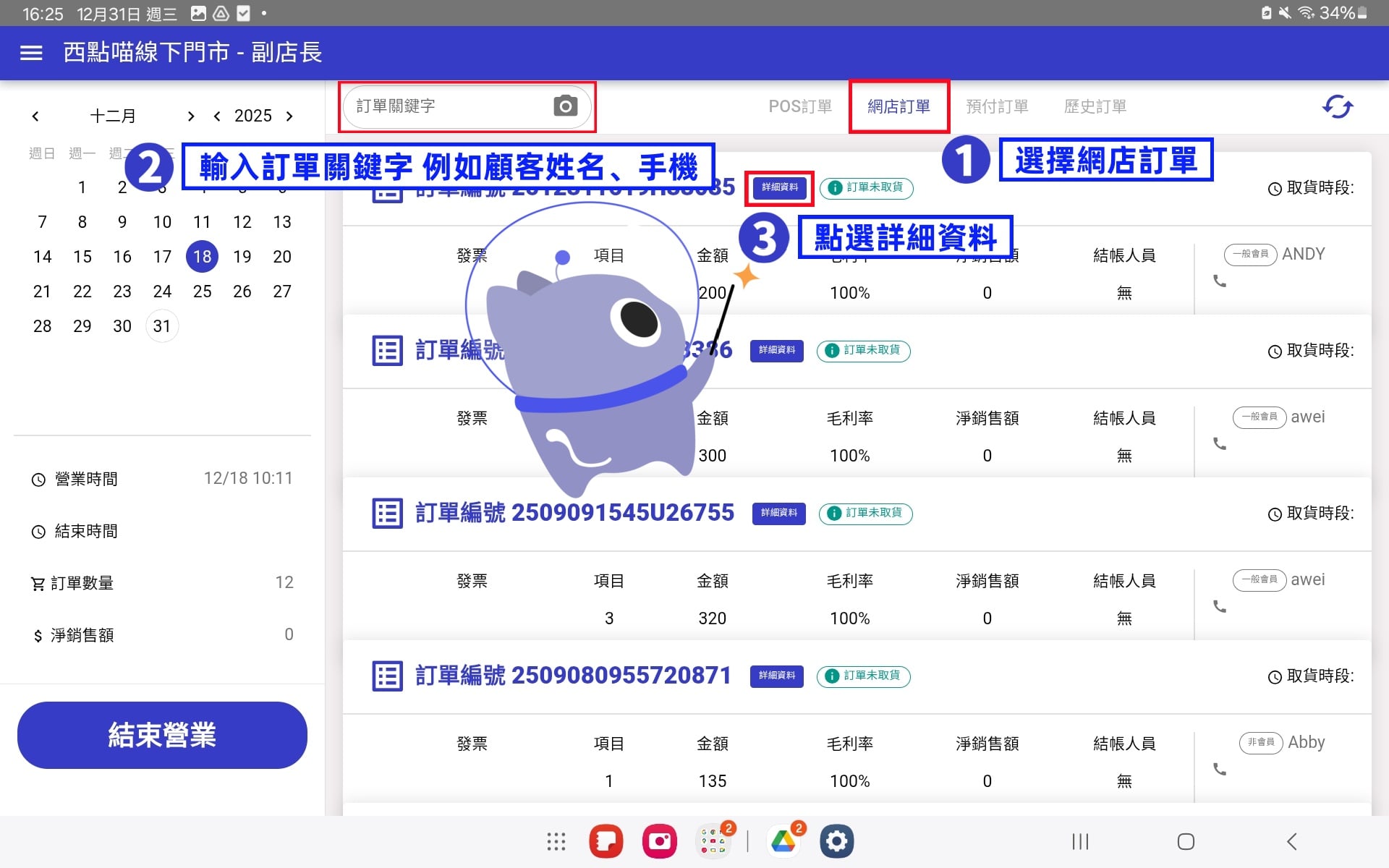Click 訂單數量 value 12
This screenshot has width=1389, height=868.
(284, 582)
